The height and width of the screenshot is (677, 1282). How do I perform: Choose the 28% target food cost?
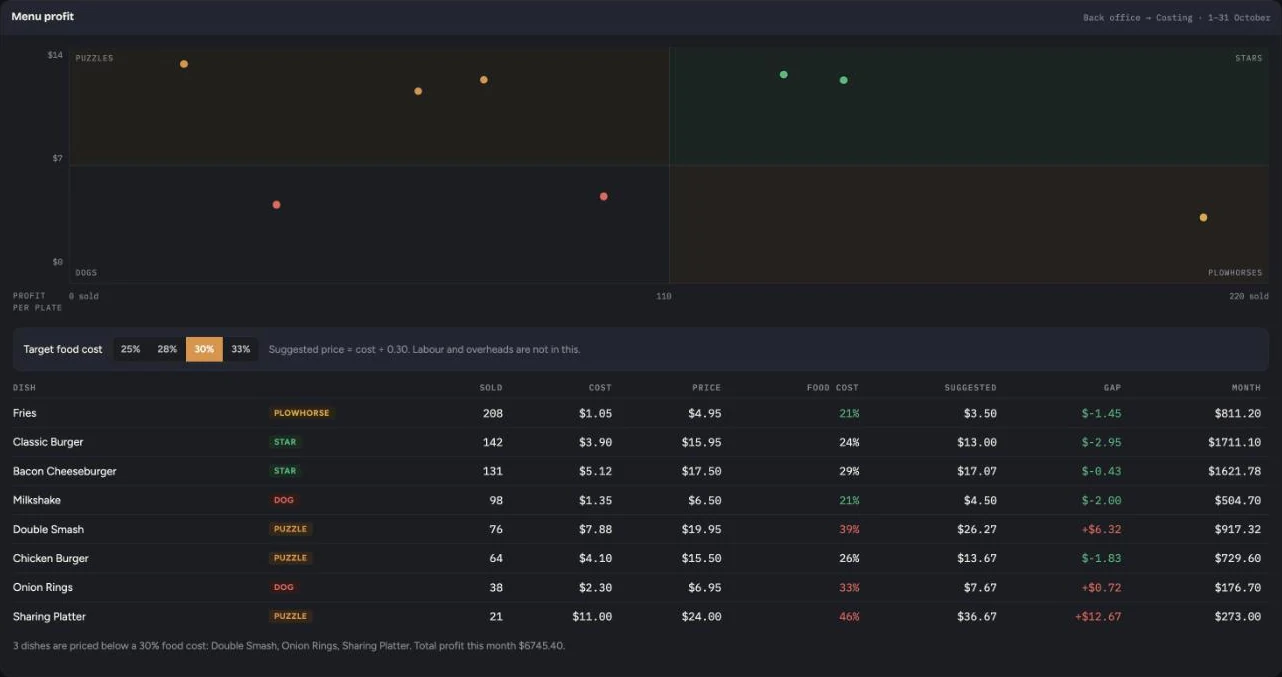(167, 349)
